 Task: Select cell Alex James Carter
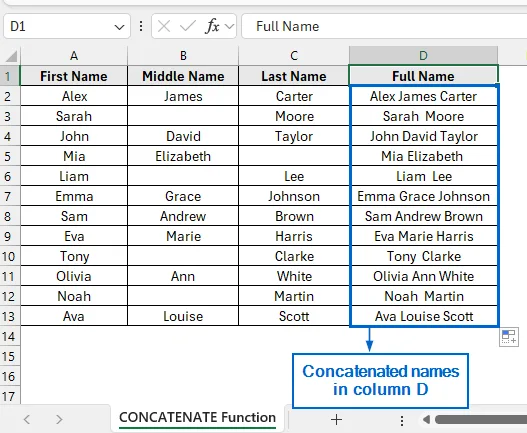(423, 96)
